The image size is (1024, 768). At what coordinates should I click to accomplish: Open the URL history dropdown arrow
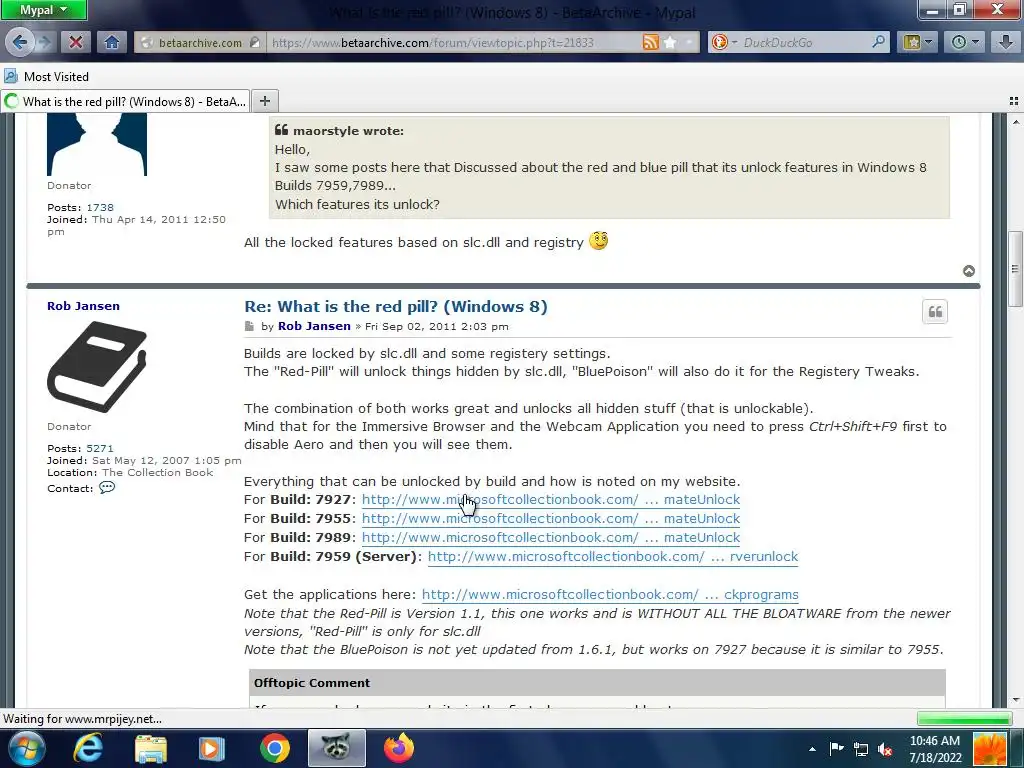click(689, 42)
